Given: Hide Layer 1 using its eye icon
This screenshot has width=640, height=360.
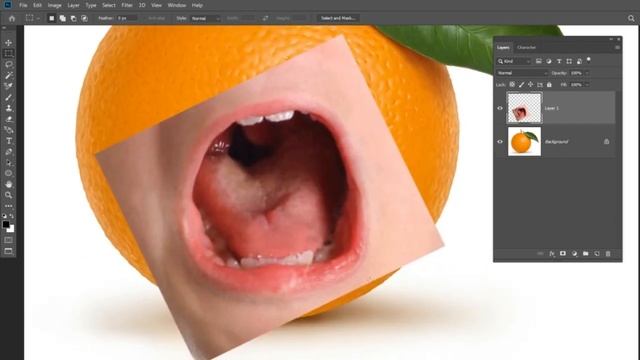Looking at the screenshot, I should [x=500, y=108].
